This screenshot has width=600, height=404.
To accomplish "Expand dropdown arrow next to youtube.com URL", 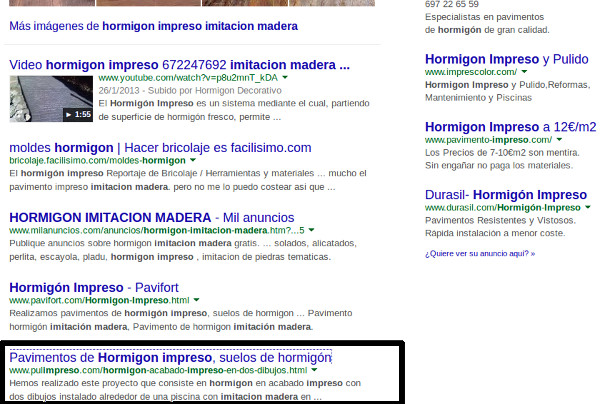I will [x=285, y=78].
